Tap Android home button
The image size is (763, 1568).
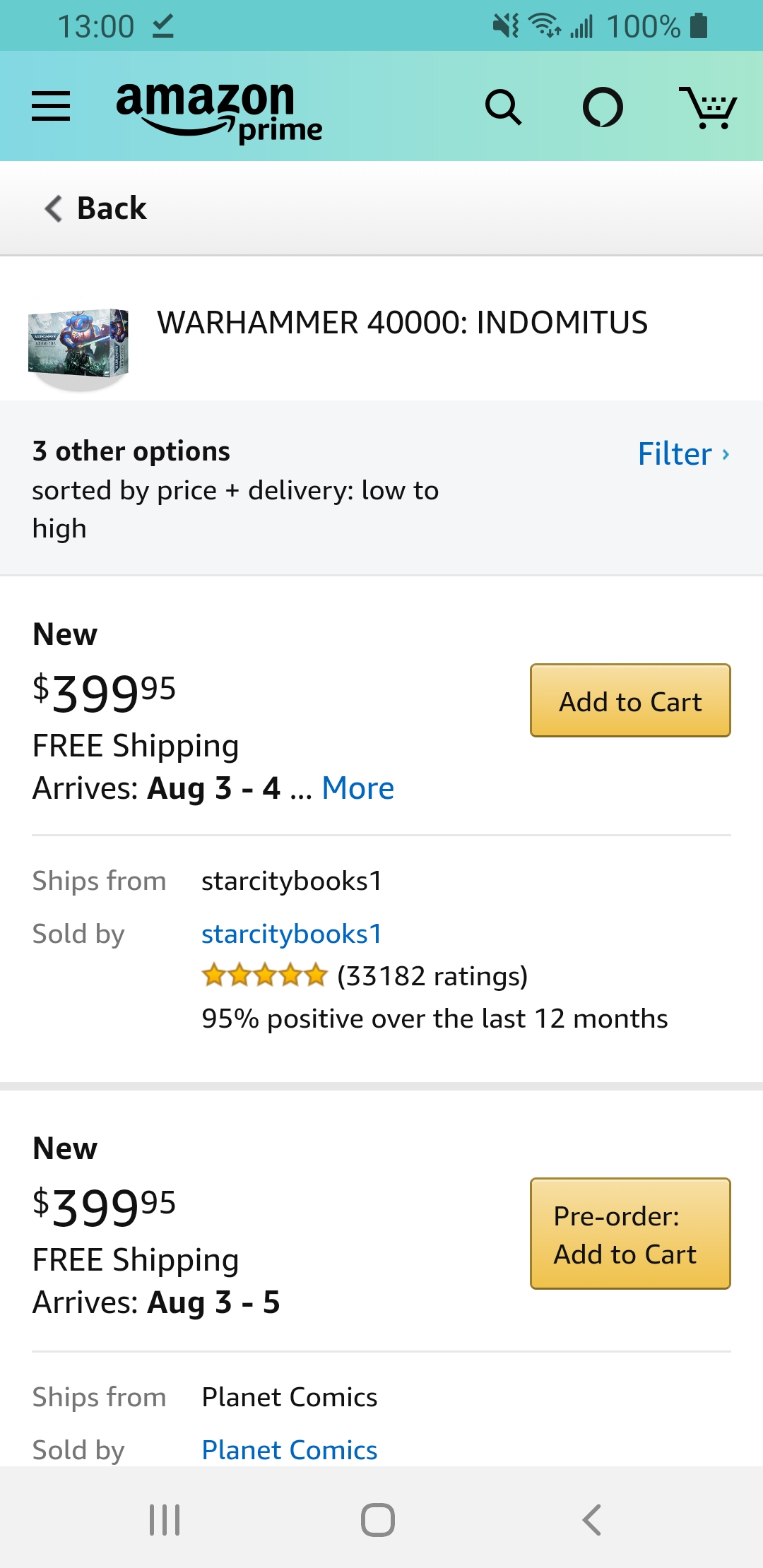pyautogui.click(x=378, y=1520)
